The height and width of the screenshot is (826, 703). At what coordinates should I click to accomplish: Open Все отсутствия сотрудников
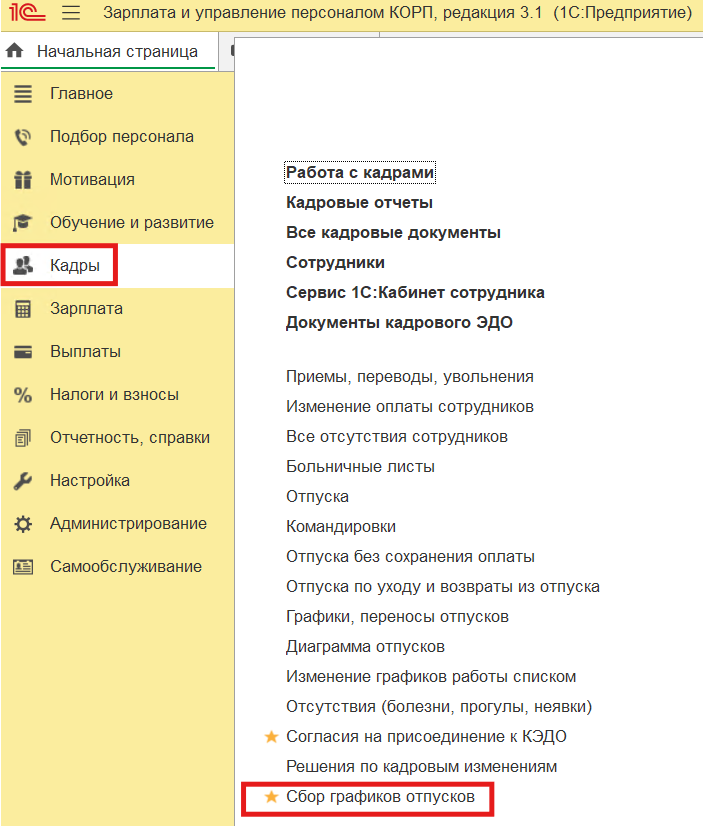pyautogui.click(x=397, y=437)
